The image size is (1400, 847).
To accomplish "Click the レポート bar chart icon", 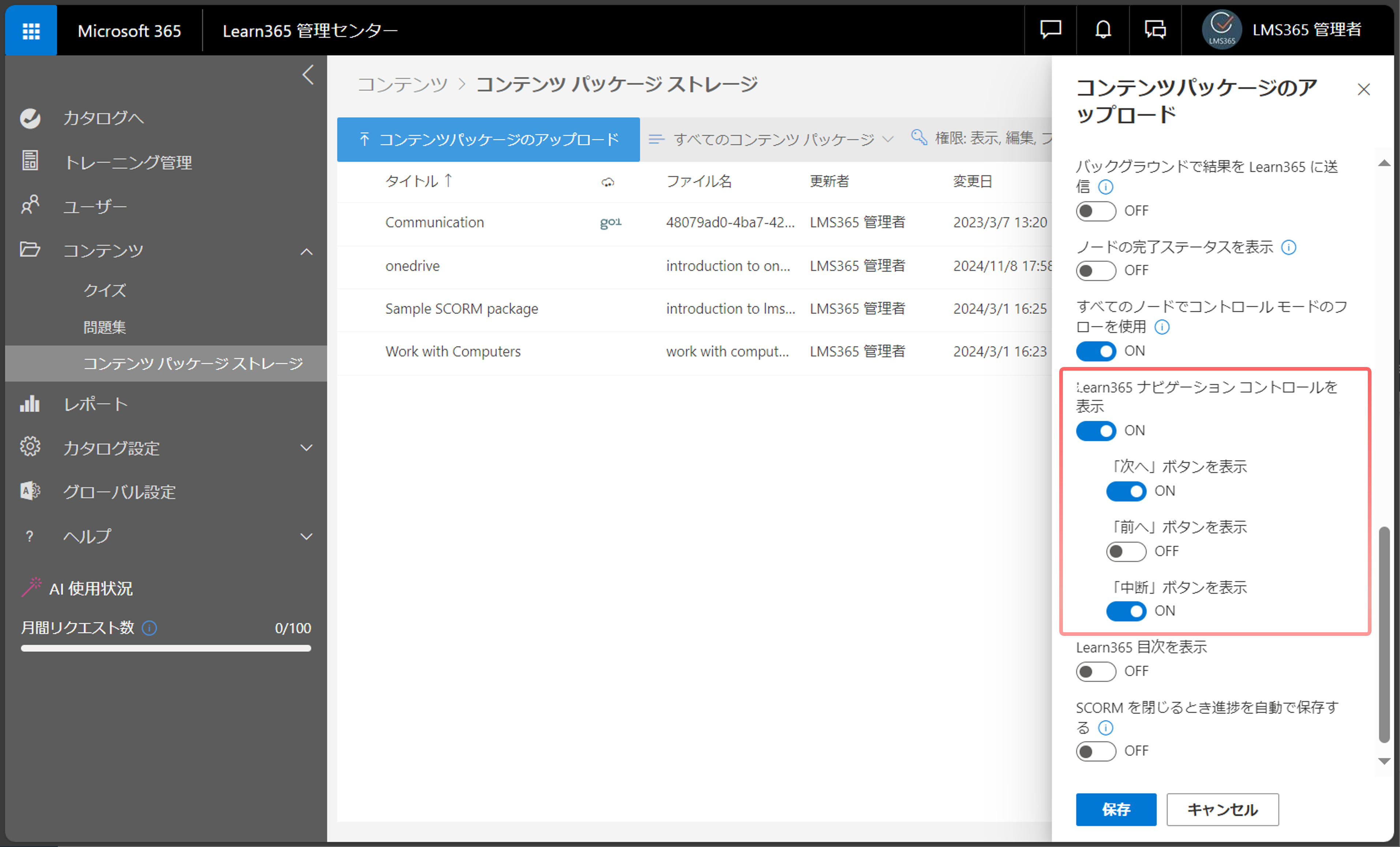I will [30, 403].
